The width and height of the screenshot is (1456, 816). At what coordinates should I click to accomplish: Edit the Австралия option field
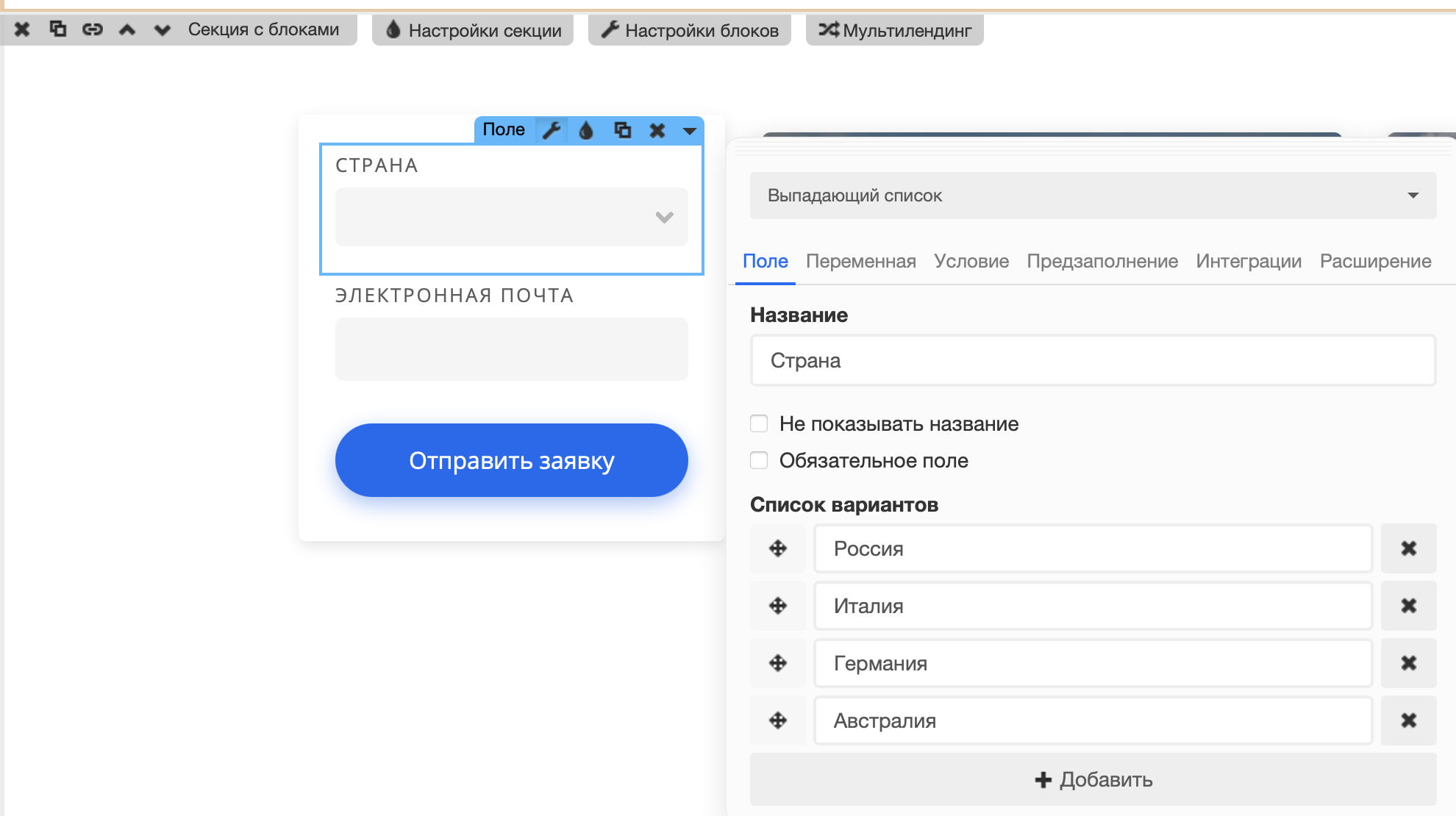coord(1093,720)
